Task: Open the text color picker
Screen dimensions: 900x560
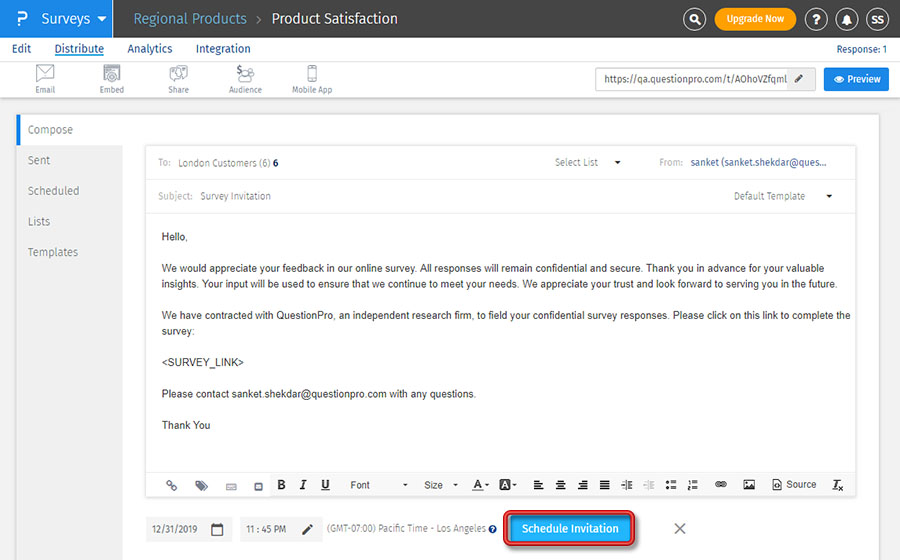Action: coord(480,485)
